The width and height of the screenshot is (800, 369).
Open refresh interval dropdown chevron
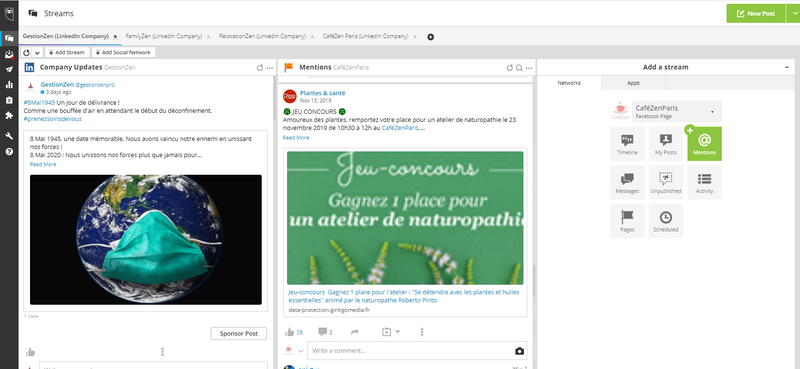coord(37,53)
